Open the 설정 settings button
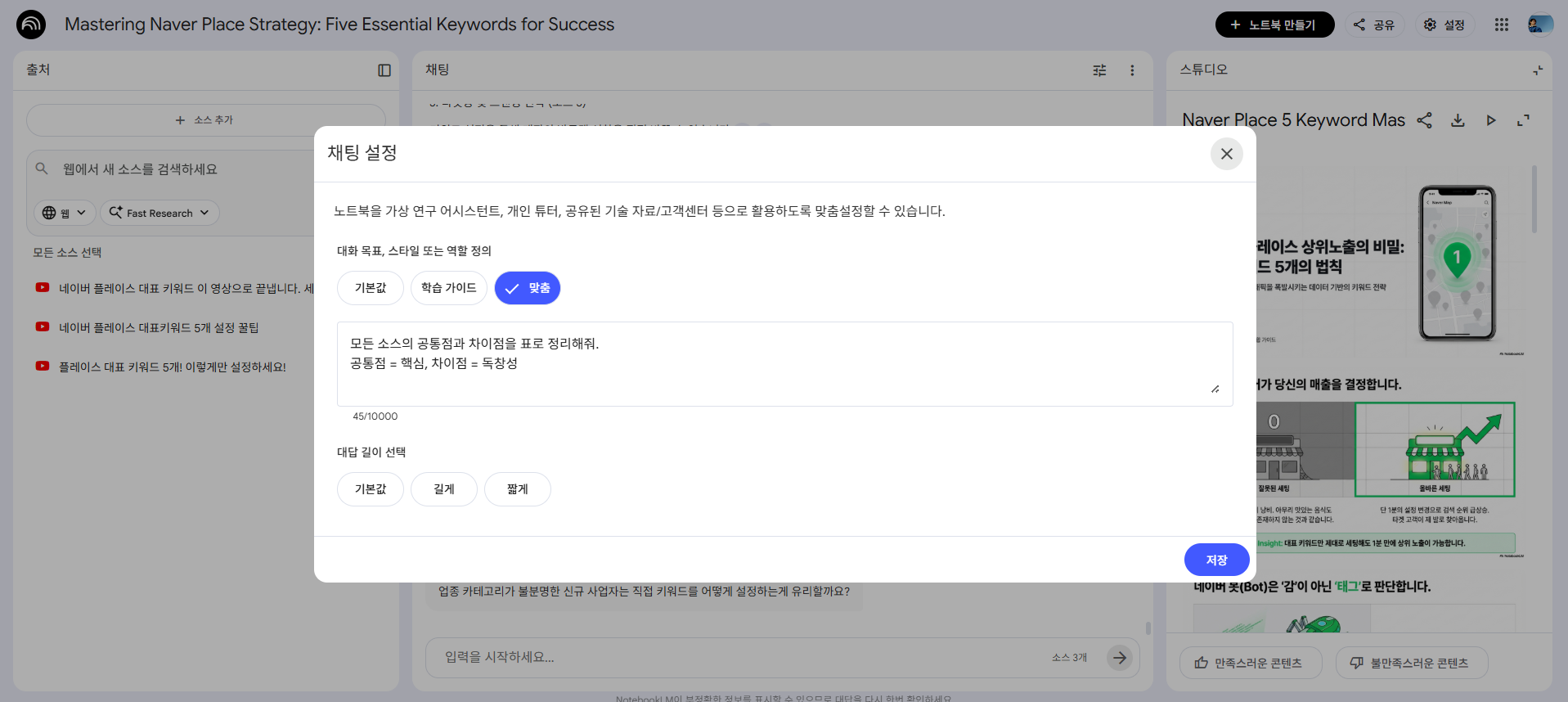 coord(1444,25)
